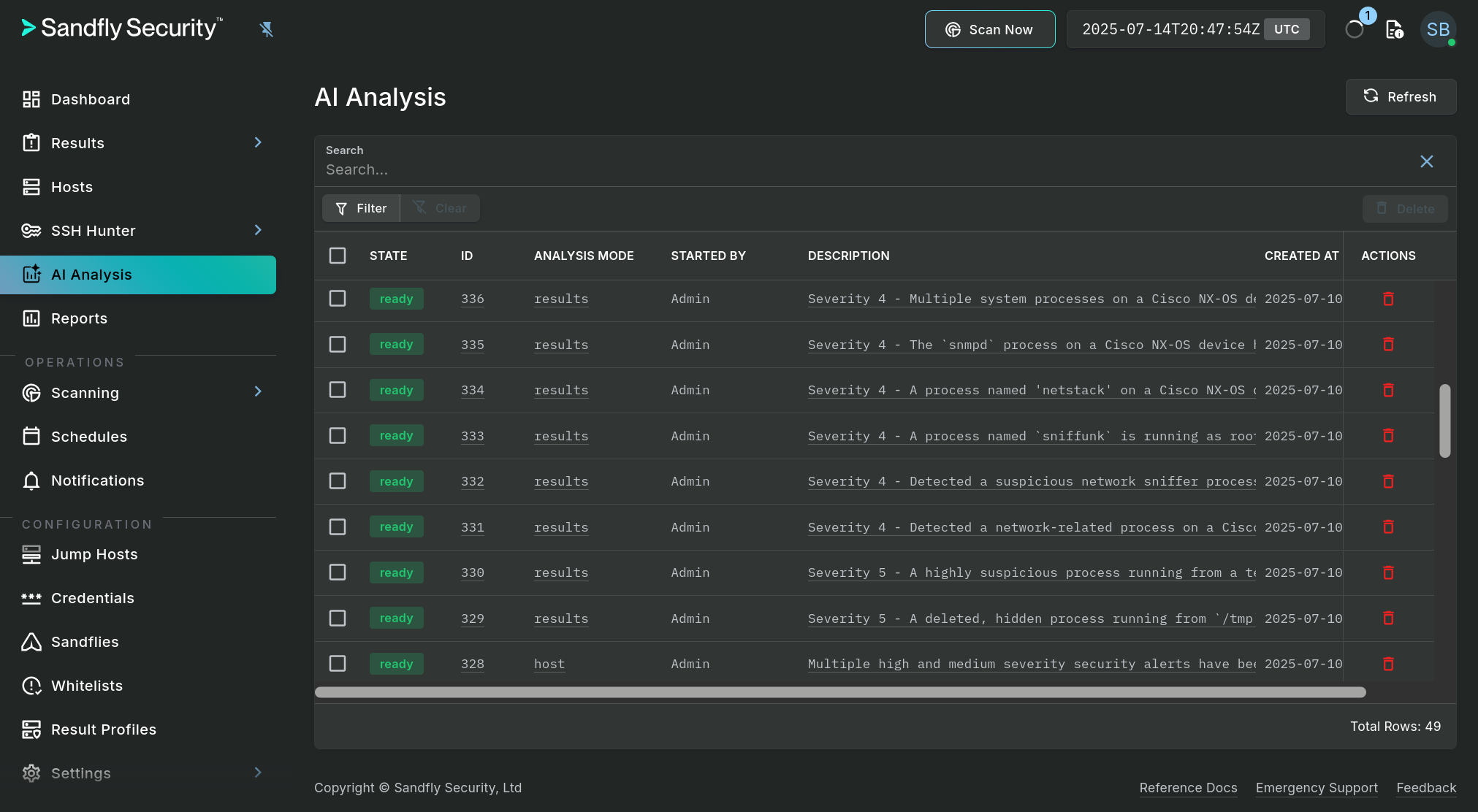The width and height of the screenshot is (1478, 812).
Task: Click the Scan Now button
Action: pyautogui.click(x=990, y=29)
